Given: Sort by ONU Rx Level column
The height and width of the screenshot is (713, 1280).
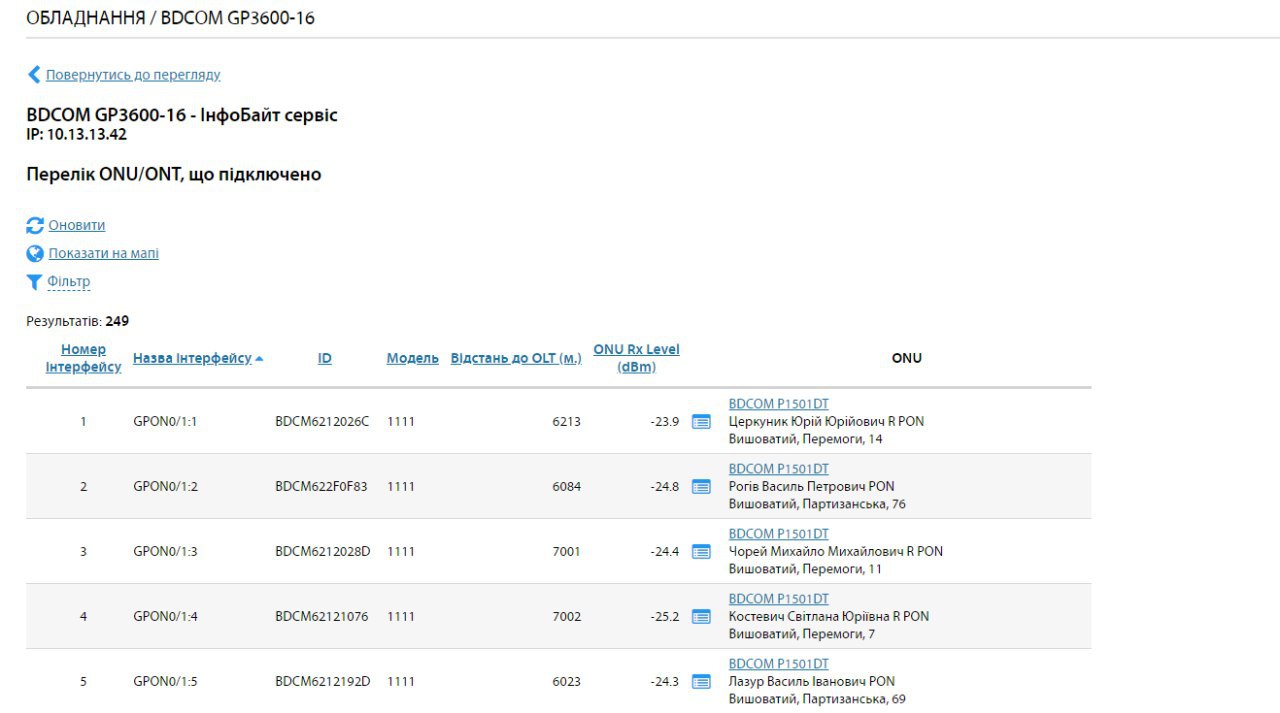Looking at the screenshot, I should tap(636, 358).
